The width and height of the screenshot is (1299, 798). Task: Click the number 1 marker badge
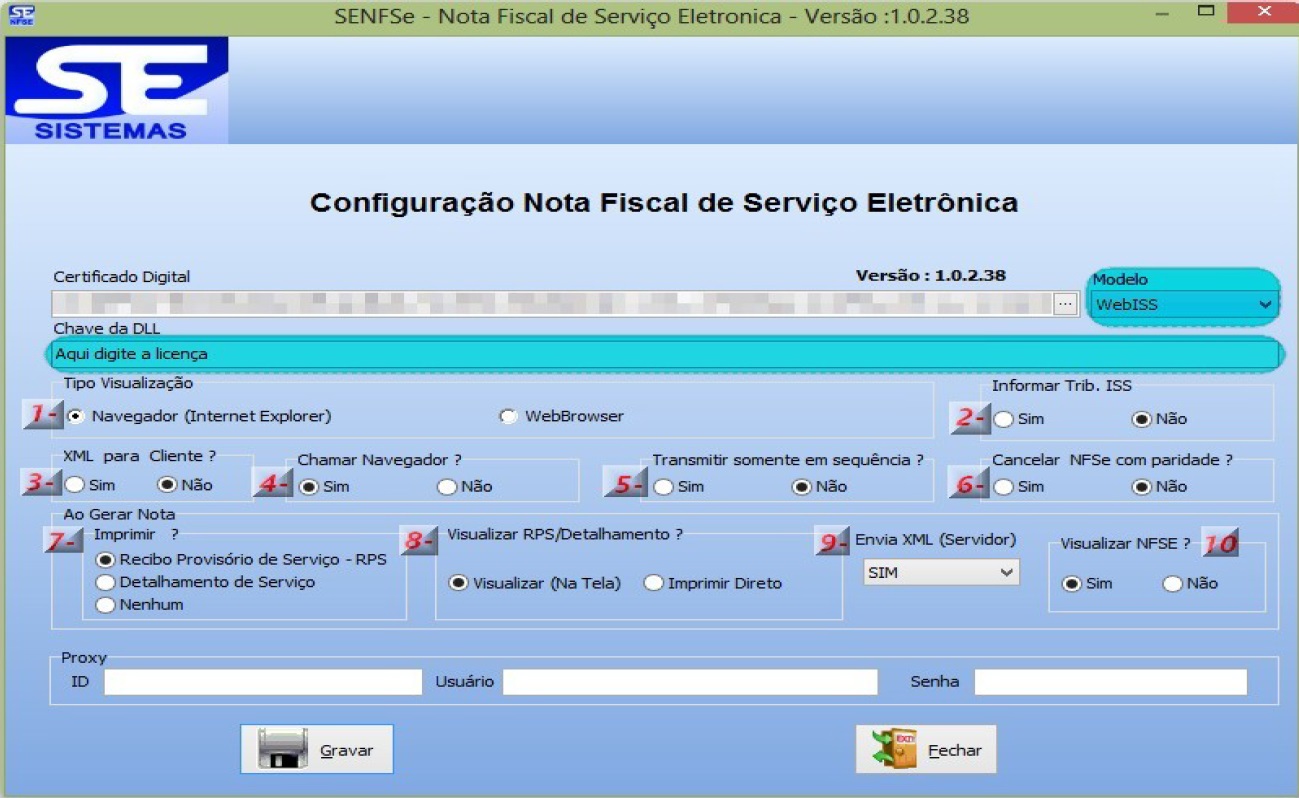pos(42,414)
